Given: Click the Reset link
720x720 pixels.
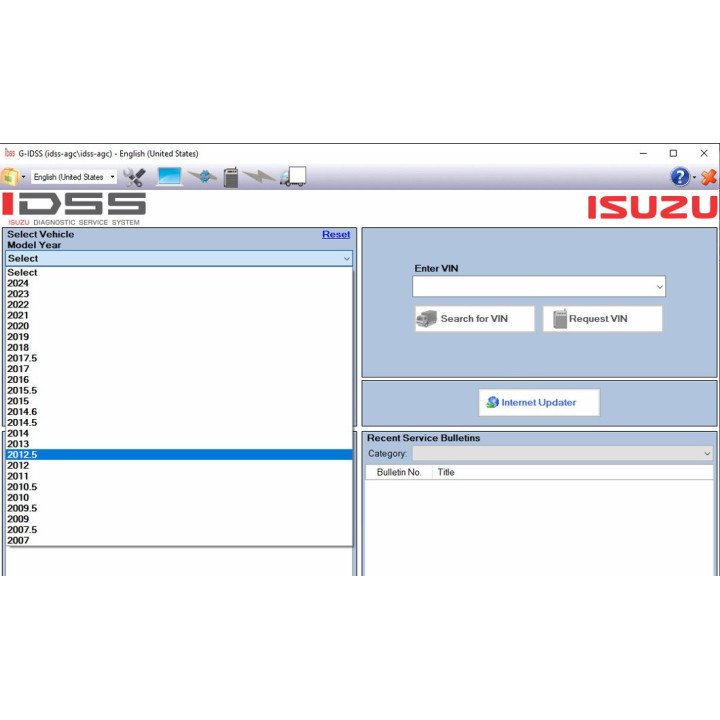Looking at the screenshot, I should [x=336, y=234].
